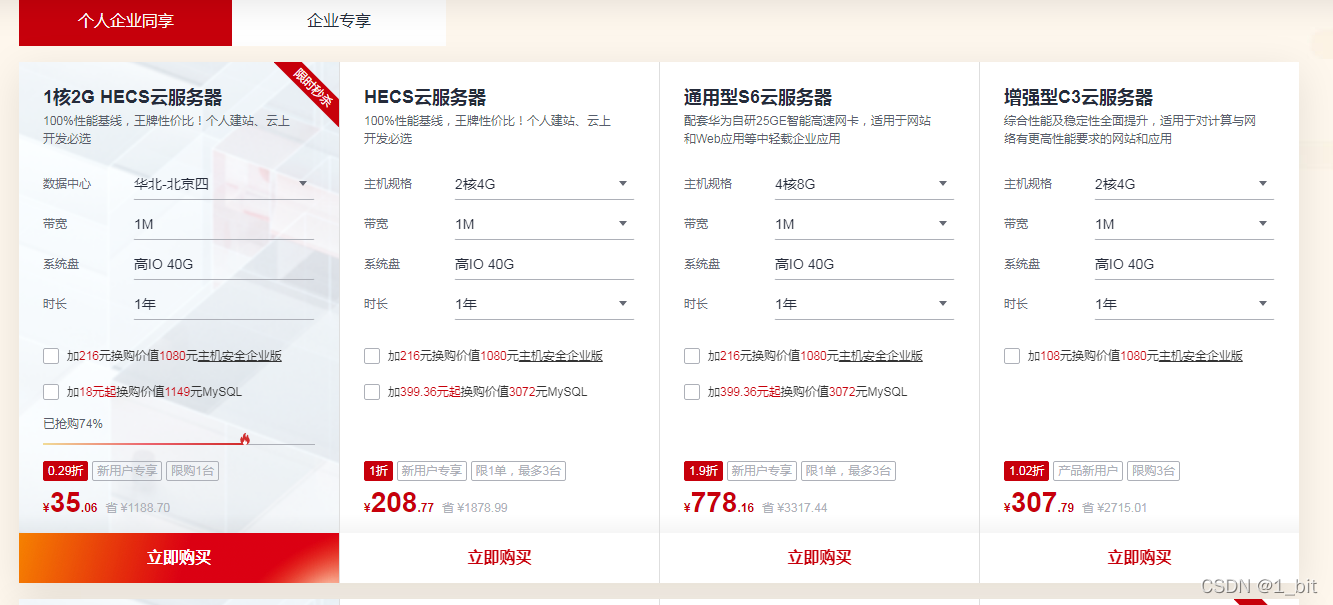The image size is (1333, 605).
Task: Open 主机规格 4核8G dropdown in 通用型S6 card
Action: (x=864, y=184)
